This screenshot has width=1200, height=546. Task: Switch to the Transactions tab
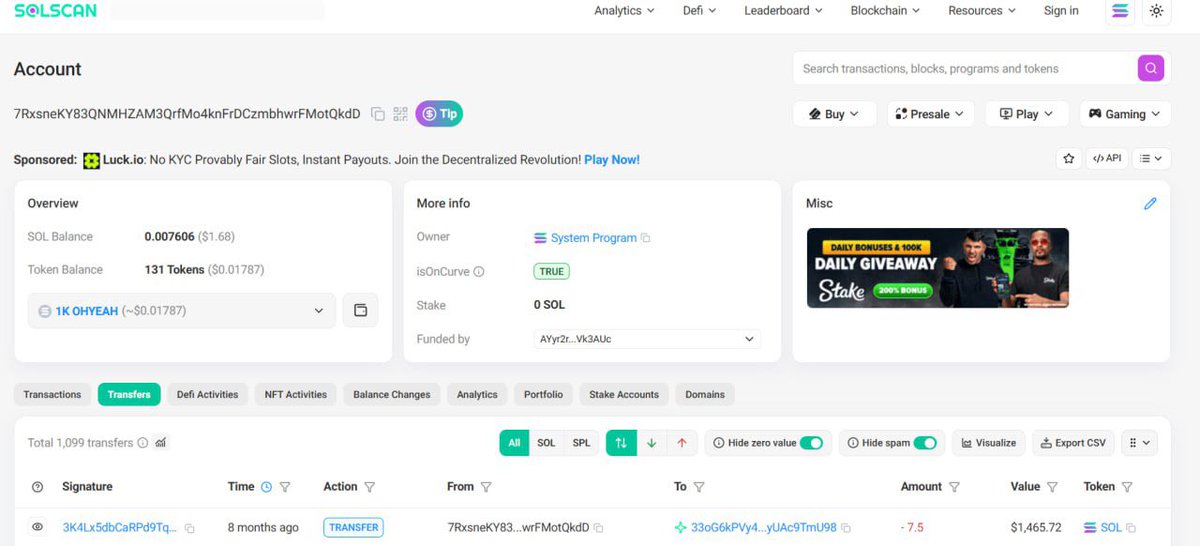(x=52, y=394)
